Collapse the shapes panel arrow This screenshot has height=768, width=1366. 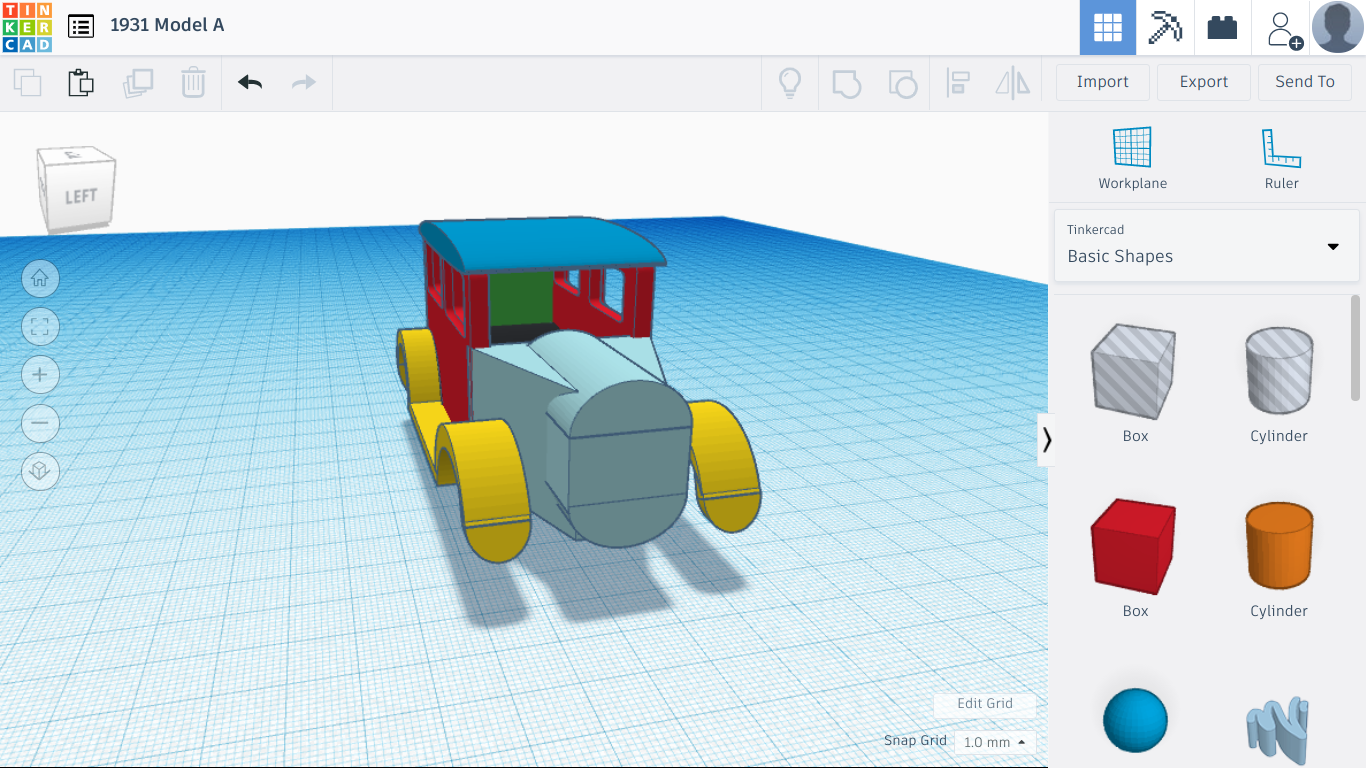1046,440
